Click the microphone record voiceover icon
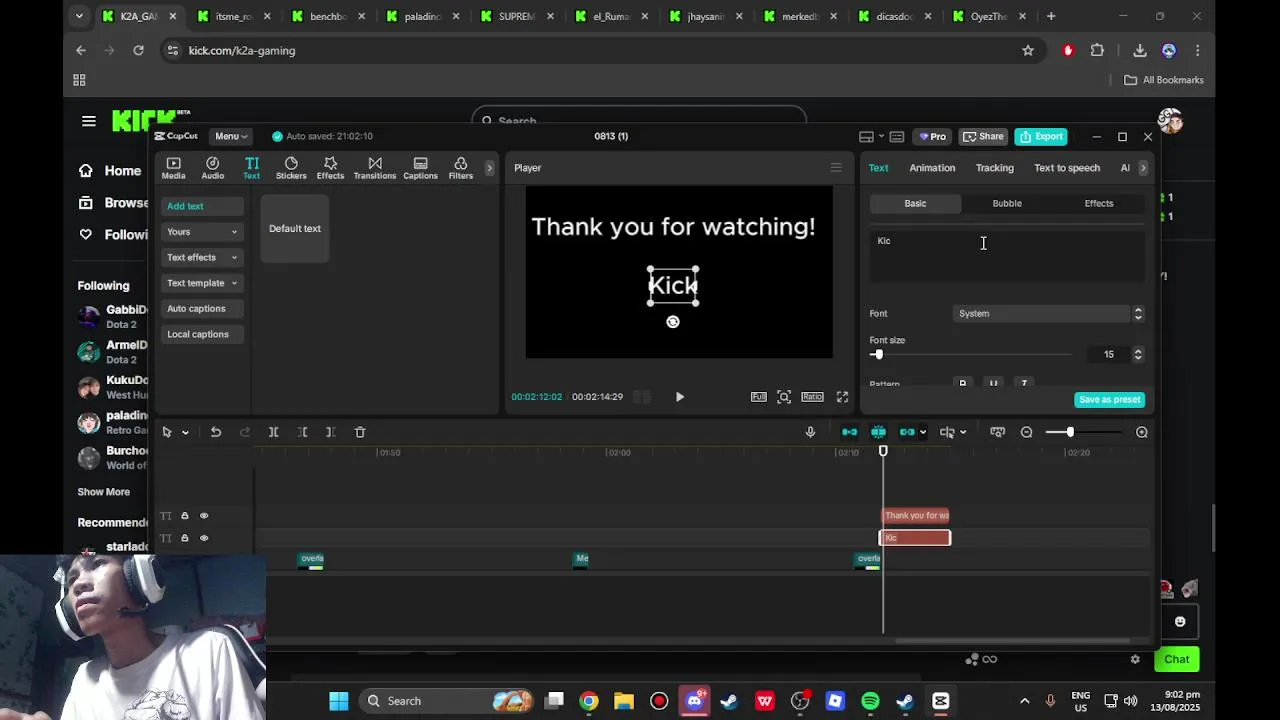The image size is (1280, 720). [x=810, y=432]
